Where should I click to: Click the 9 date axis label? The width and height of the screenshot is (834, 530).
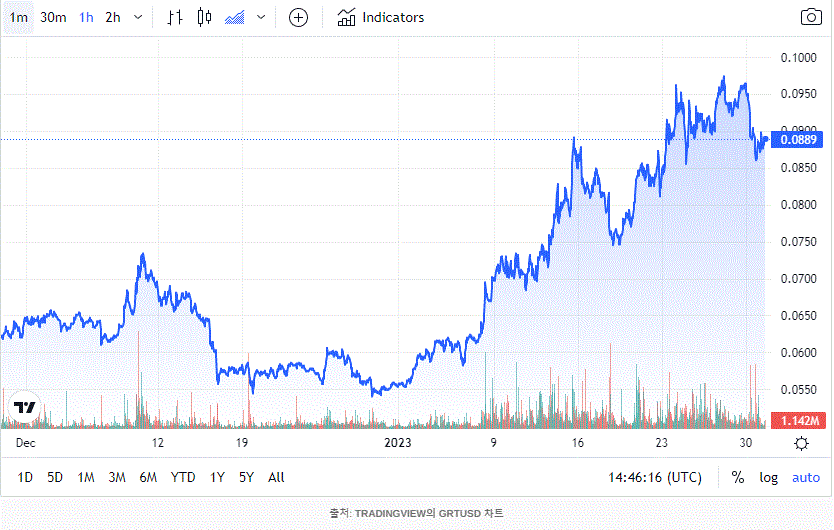(494, 443)
